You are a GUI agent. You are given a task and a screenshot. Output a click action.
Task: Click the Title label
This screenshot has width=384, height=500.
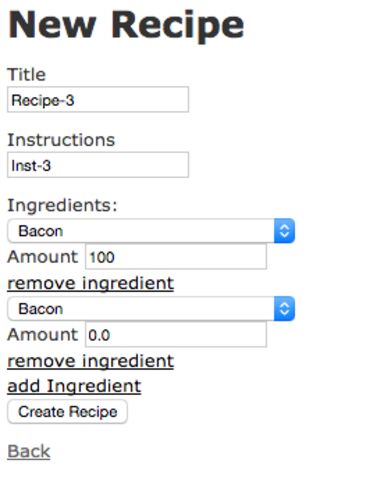[26, 74]
